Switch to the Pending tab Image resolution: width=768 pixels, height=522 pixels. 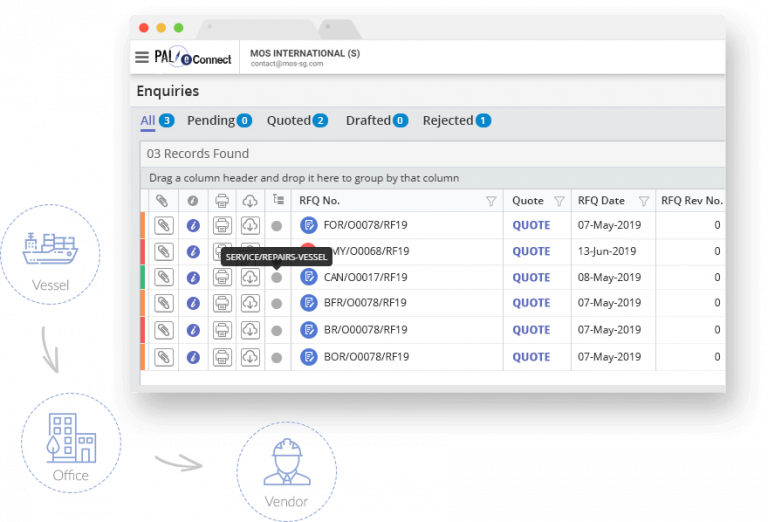coord(211,120)
